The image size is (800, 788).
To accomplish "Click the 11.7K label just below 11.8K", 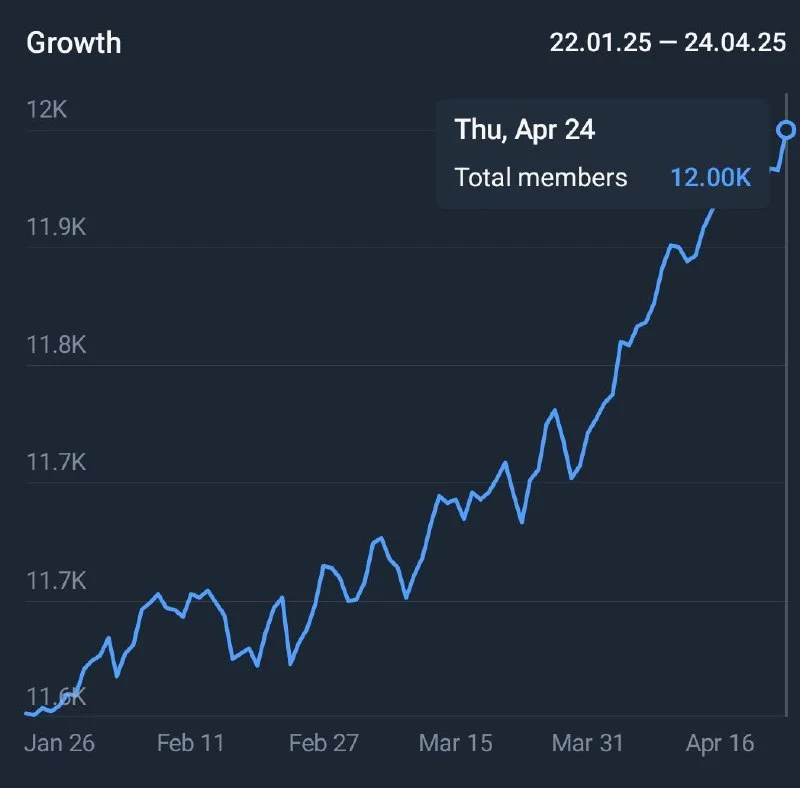I will tap(56, 463).
